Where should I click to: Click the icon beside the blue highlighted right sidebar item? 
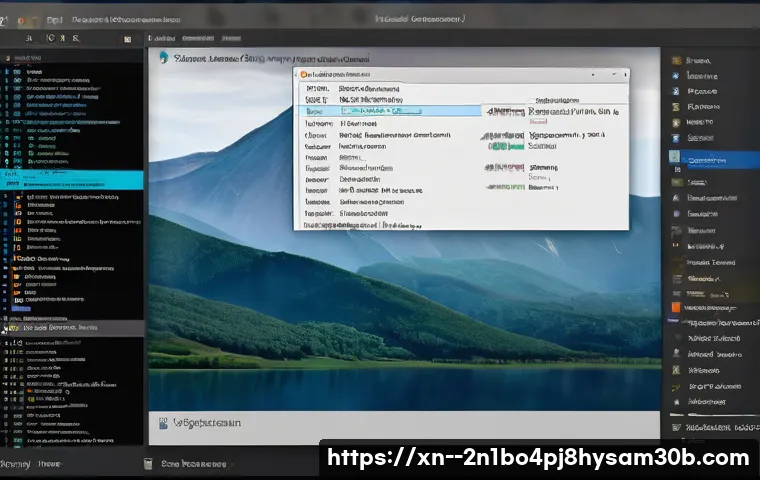click(675, 158)
